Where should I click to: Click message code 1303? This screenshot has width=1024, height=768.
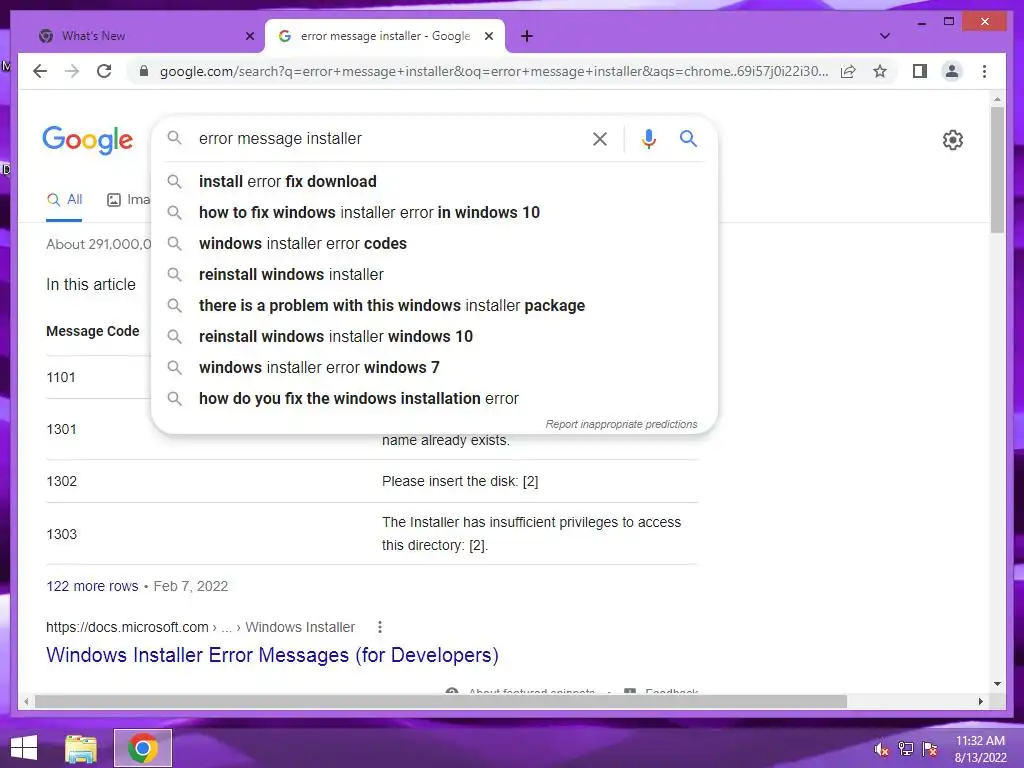(x=61, y=534)
